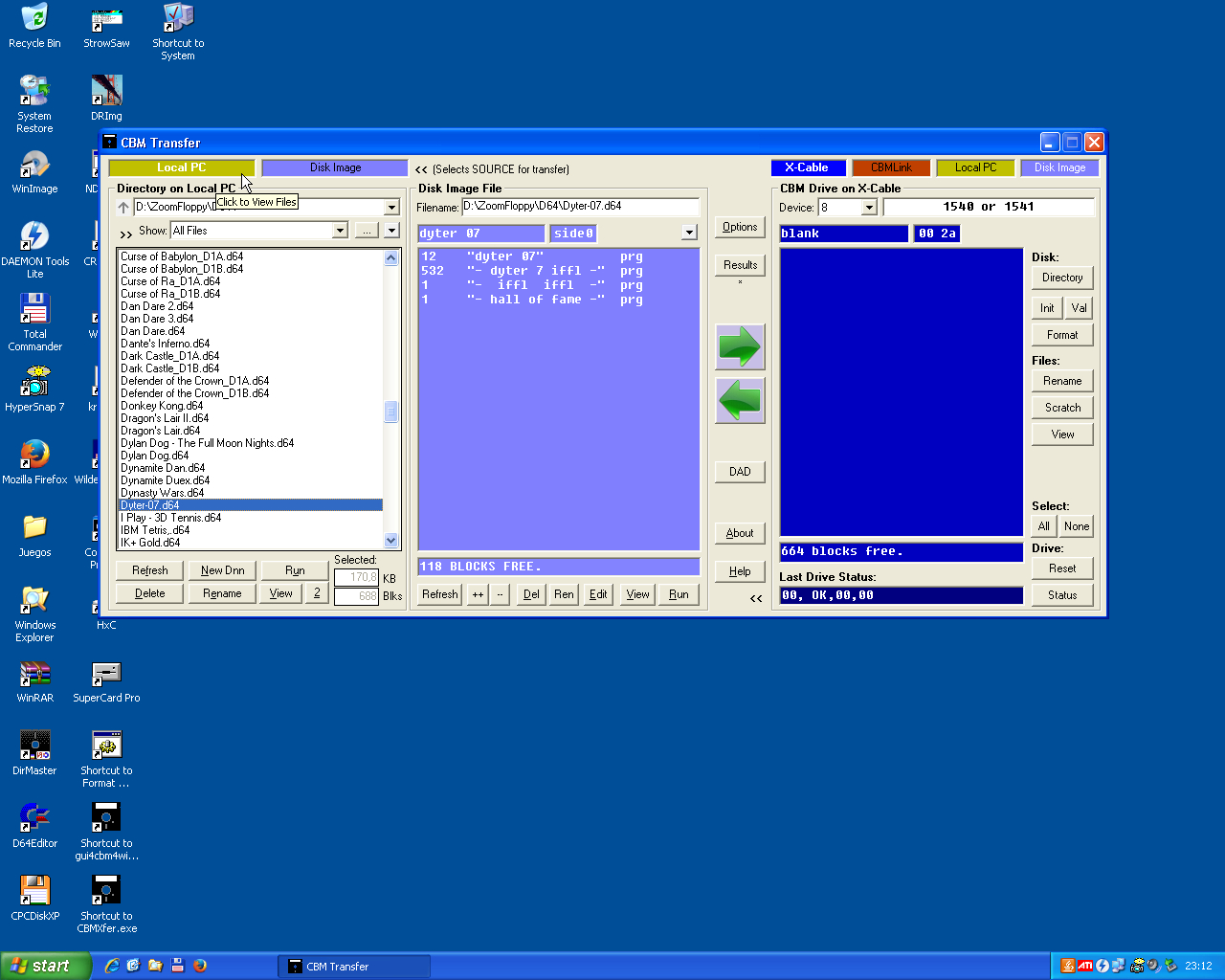
Task: Open the disk image header dropdown arrow
Action: click(x=689, y=233)
